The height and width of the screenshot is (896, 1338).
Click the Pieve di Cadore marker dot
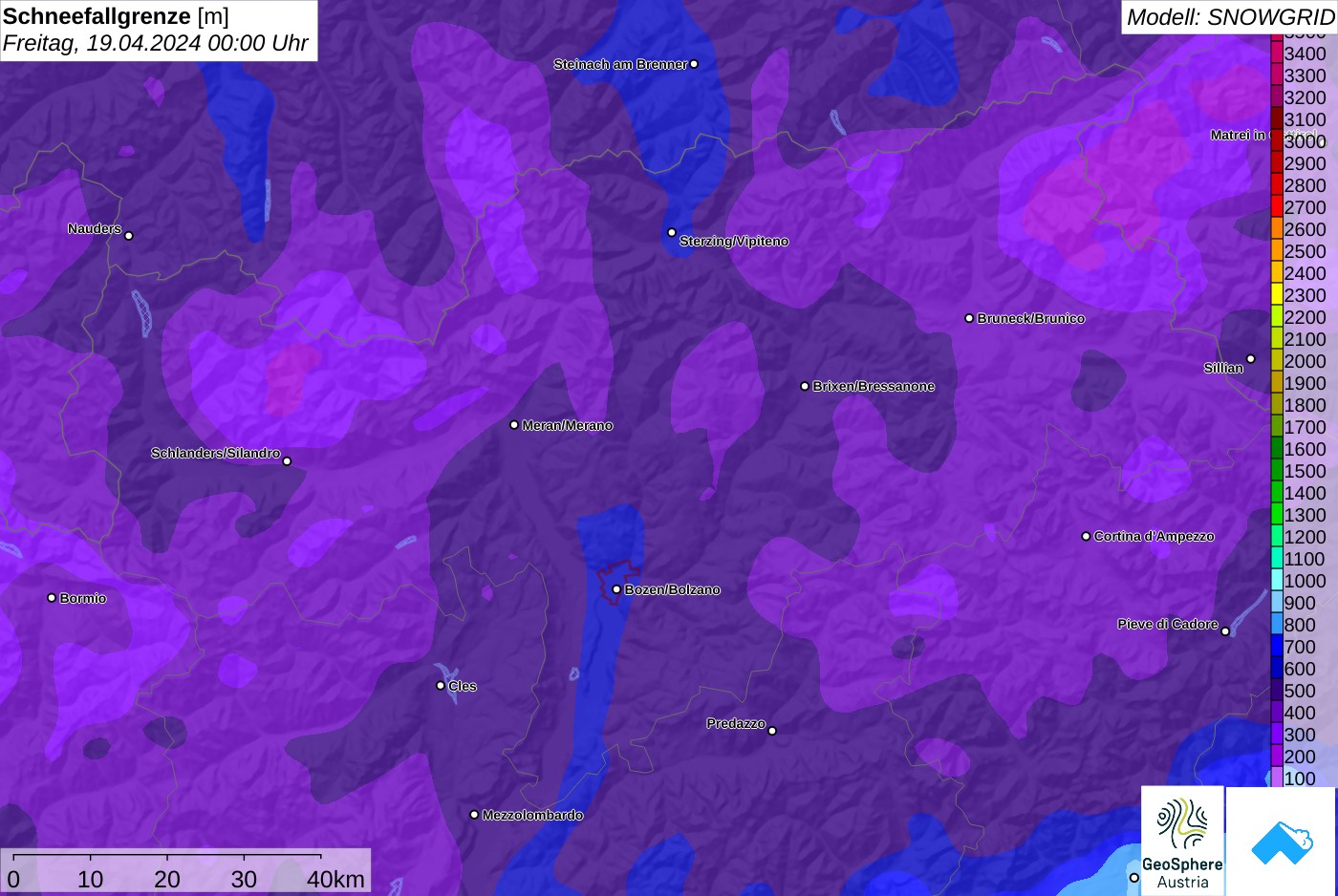pos(1225,631)
